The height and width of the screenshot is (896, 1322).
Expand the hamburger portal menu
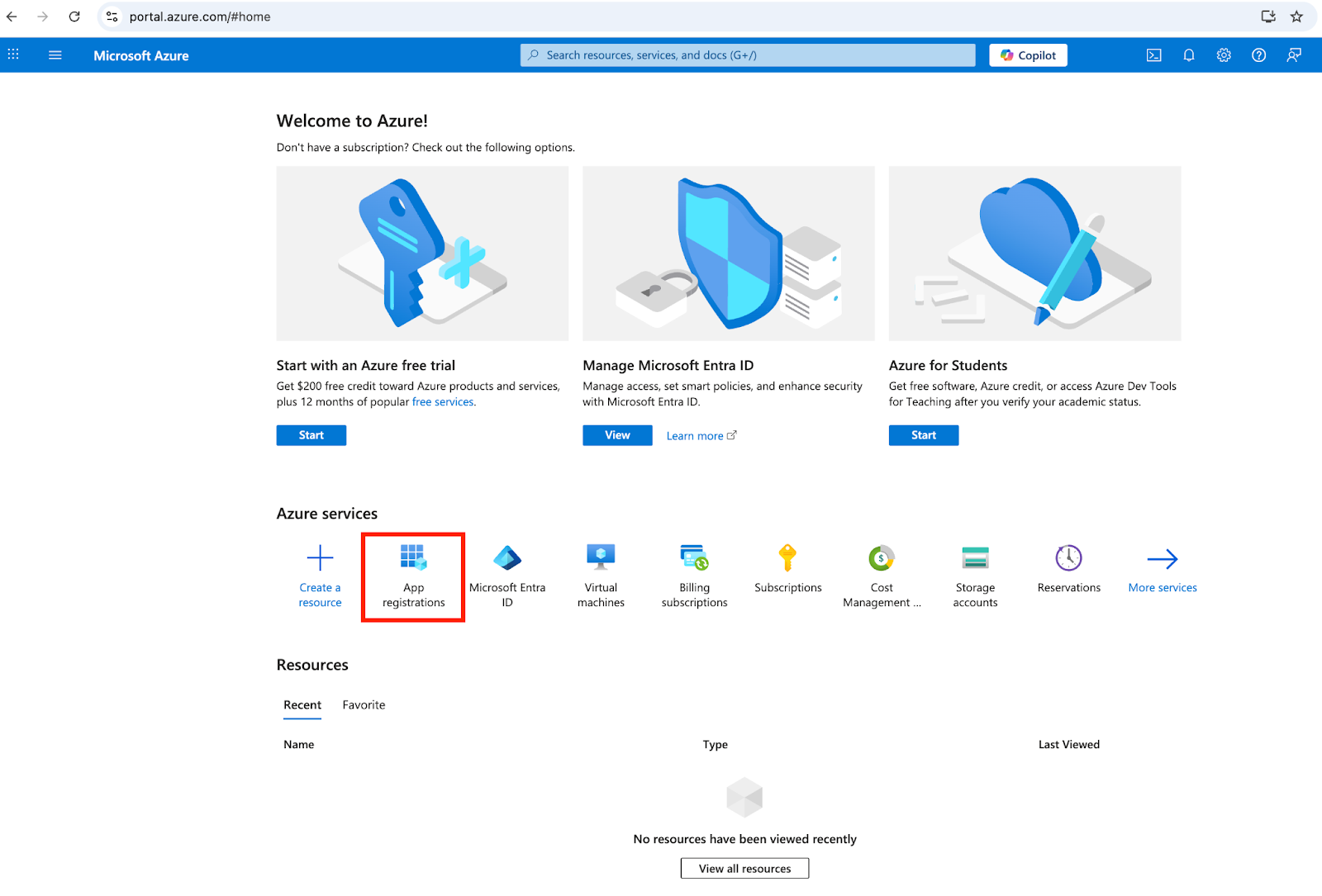click(55, 55)
